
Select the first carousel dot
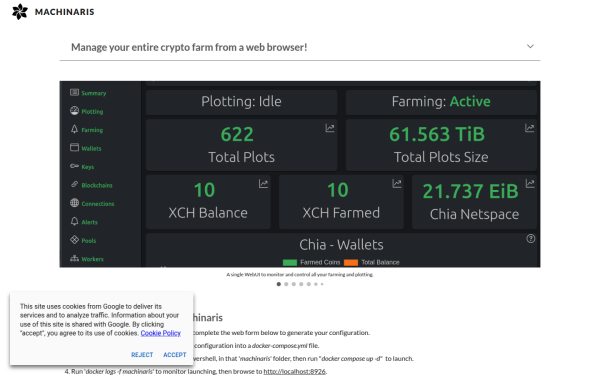pyautogui.click(x=279, y=284)
